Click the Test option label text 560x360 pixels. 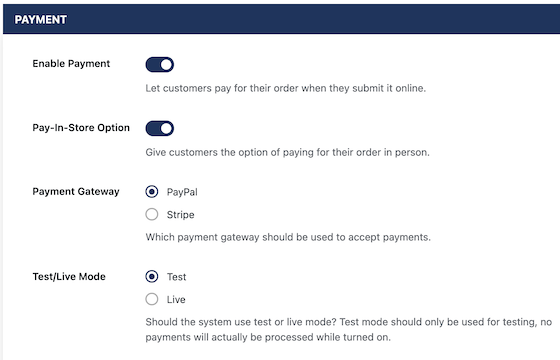point(176,277)
